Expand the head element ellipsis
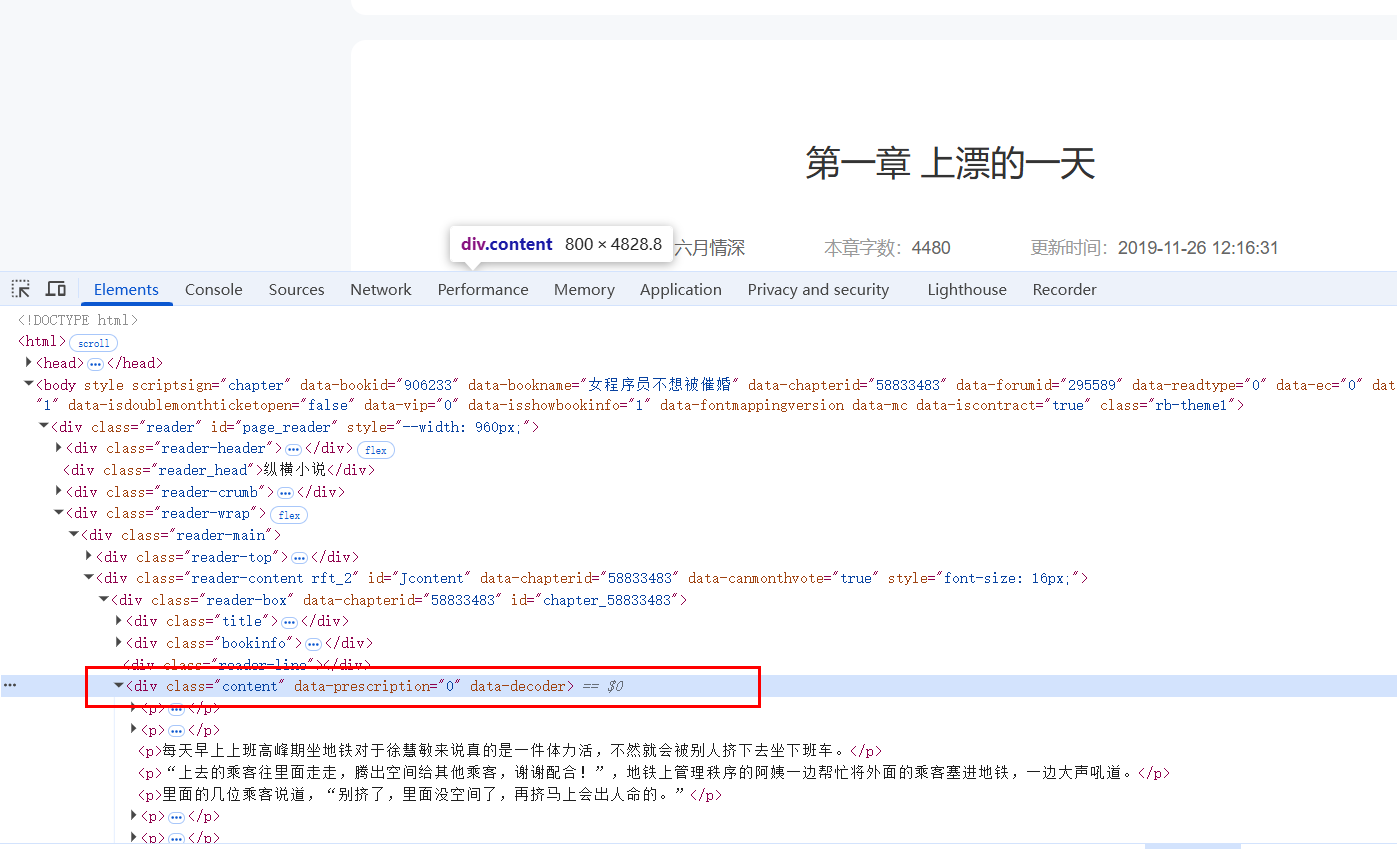1397x849 pixels. coord(95,363)
